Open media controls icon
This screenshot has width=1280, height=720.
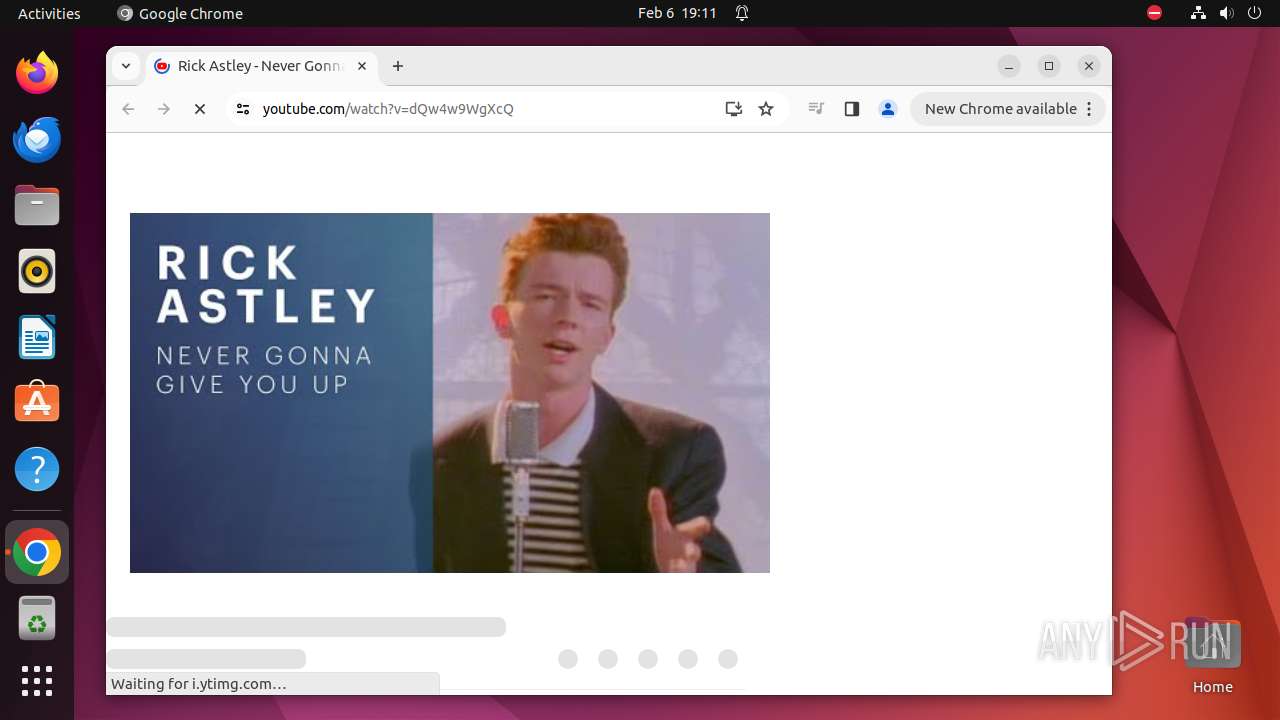tap(816, 109)
